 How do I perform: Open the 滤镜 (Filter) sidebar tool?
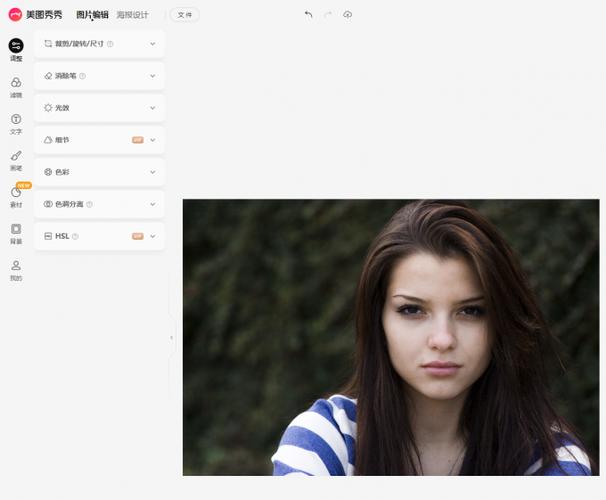16,83
